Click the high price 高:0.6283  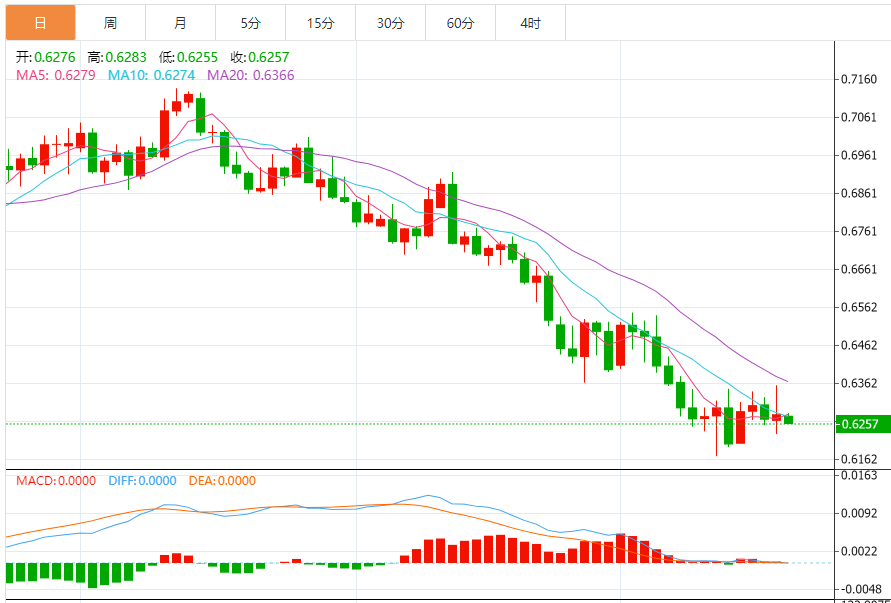117,57
